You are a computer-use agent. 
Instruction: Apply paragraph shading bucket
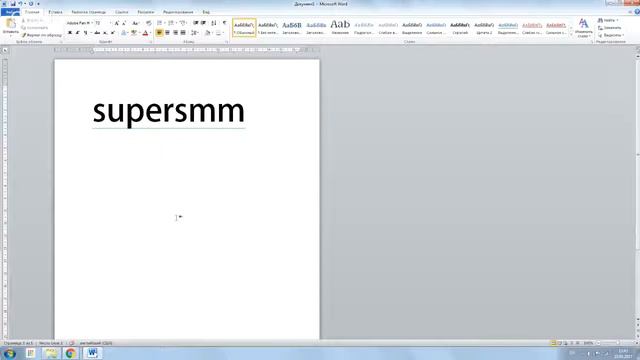click(208, 33)
